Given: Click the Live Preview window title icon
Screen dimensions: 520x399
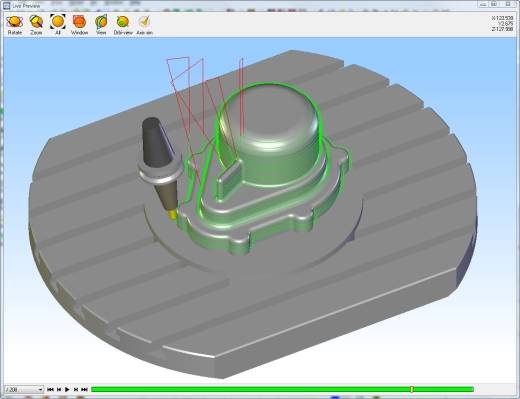Looking at the screenshot, I should click(x=6, y=6).
